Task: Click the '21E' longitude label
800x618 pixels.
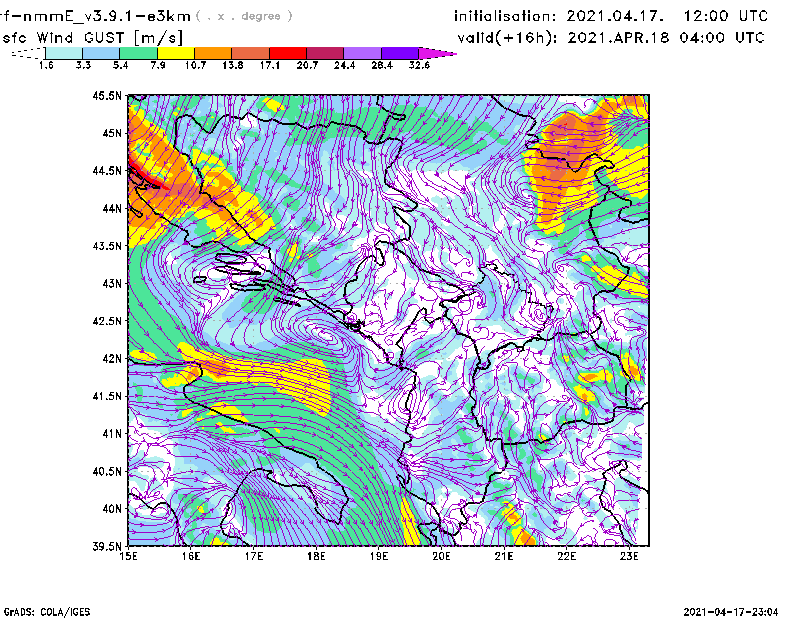Action: click(504, 556)
